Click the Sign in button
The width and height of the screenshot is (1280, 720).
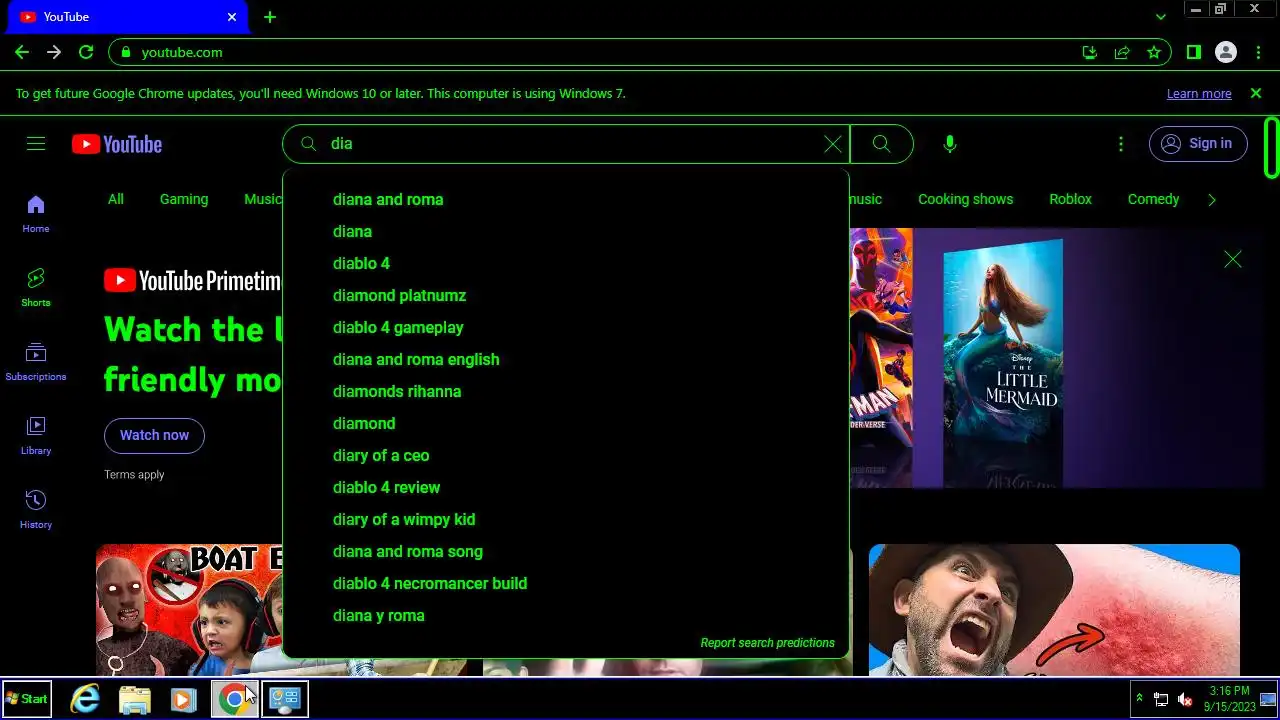[x=1198, y=144]
